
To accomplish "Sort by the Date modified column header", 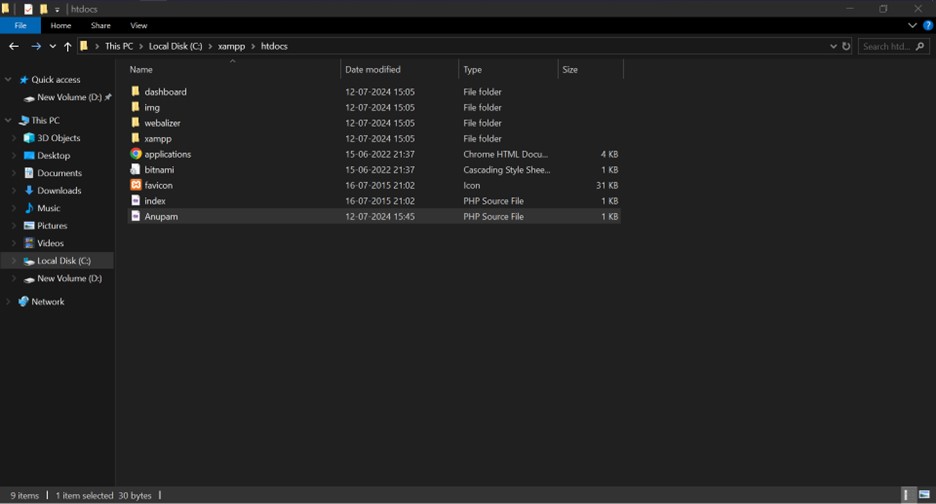I will [x=373, y=69].
